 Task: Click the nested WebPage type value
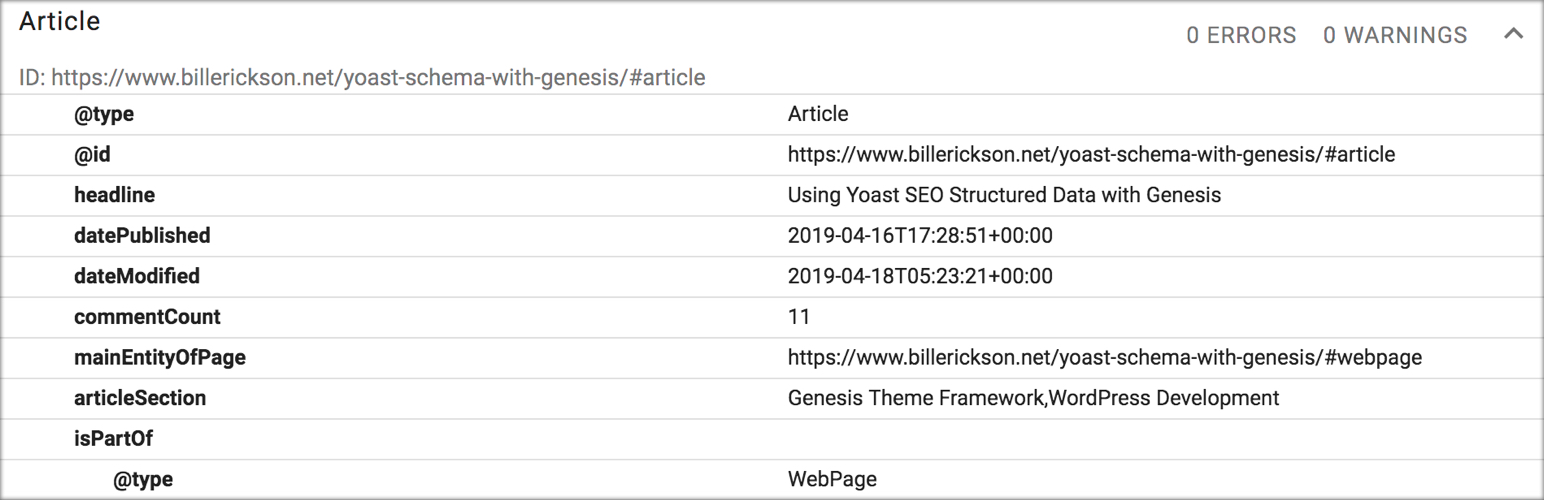832,479
